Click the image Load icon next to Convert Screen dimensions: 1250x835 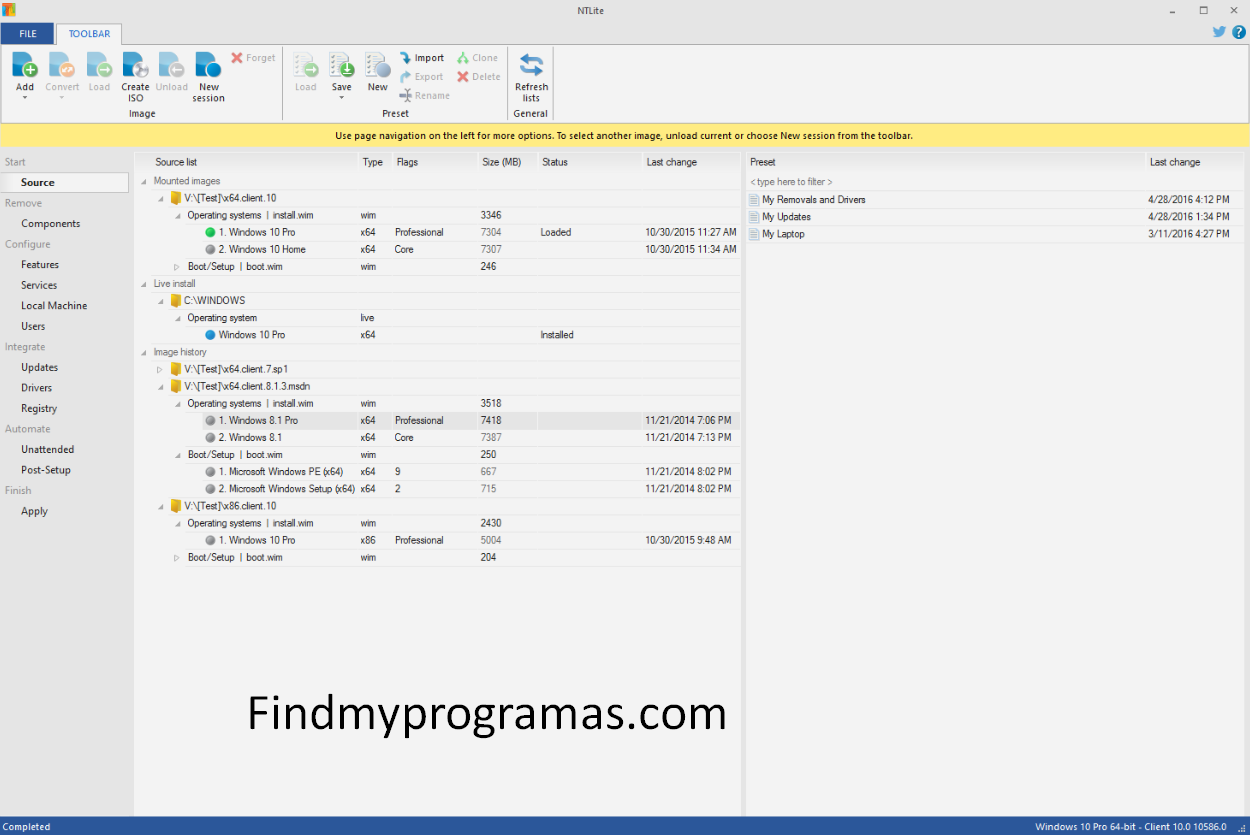tap(99, 66)
